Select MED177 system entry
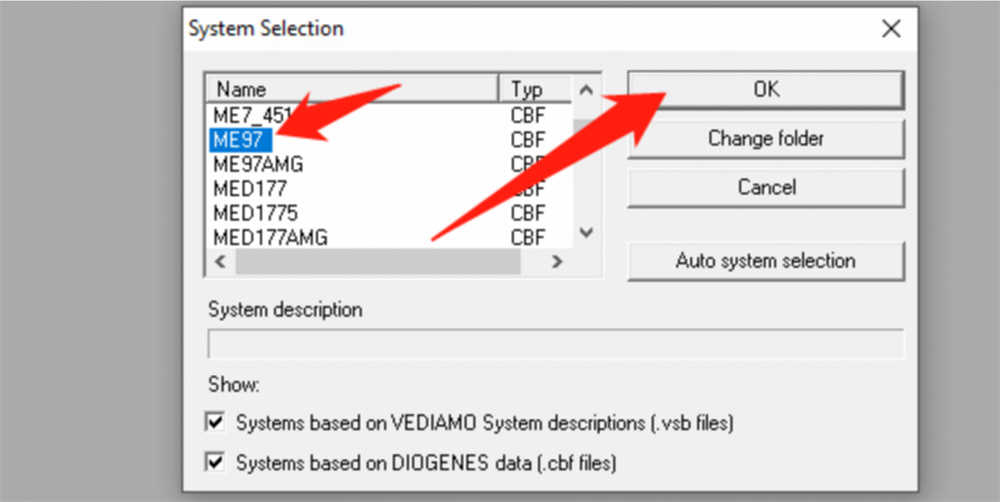Viewport: 1000px width, 502px height. click(250, 188)
